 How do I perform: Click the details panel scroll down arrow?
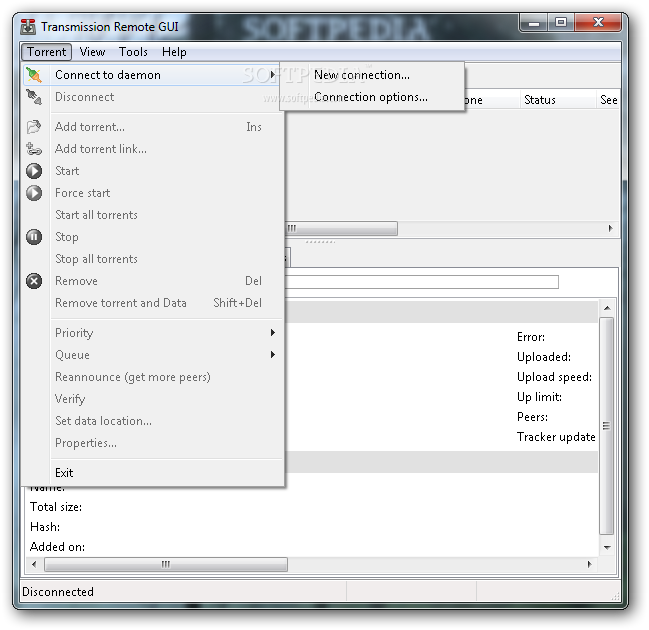tap(607, 548)
